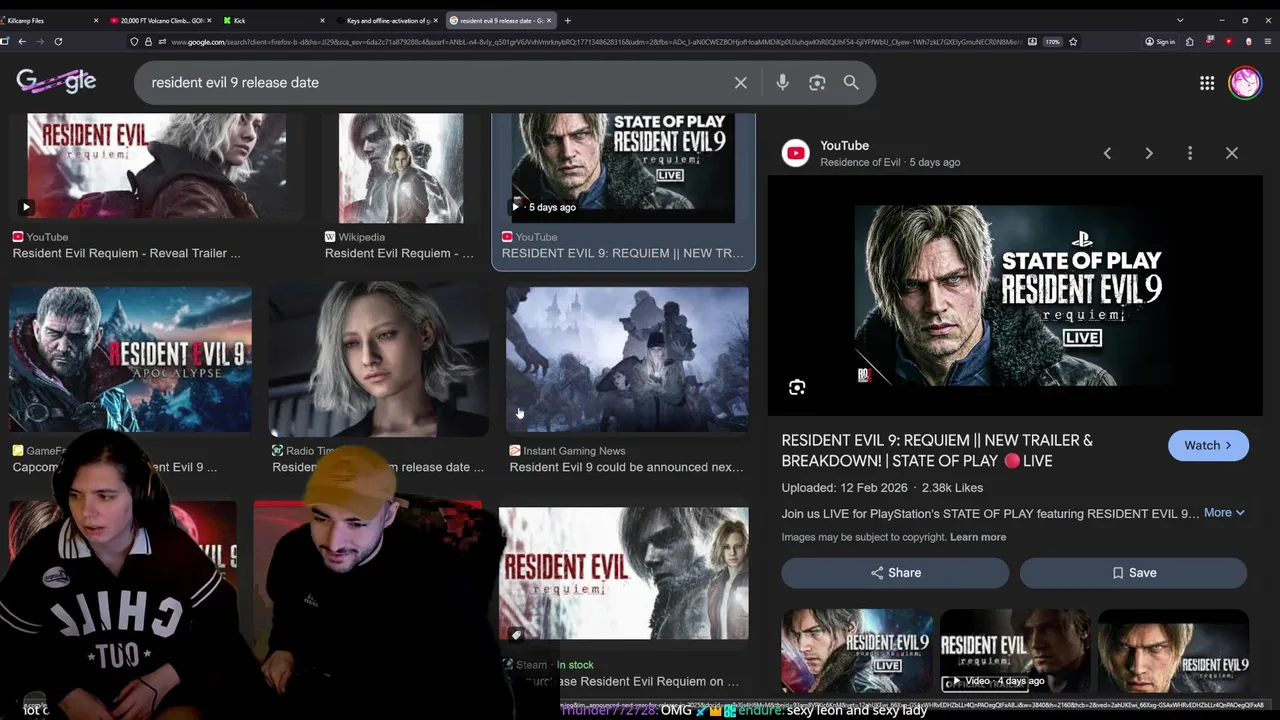The height and width of the screenshot is (720, 1280).
Task: Open the preview panel three-dot menu
Action: 1190,153
